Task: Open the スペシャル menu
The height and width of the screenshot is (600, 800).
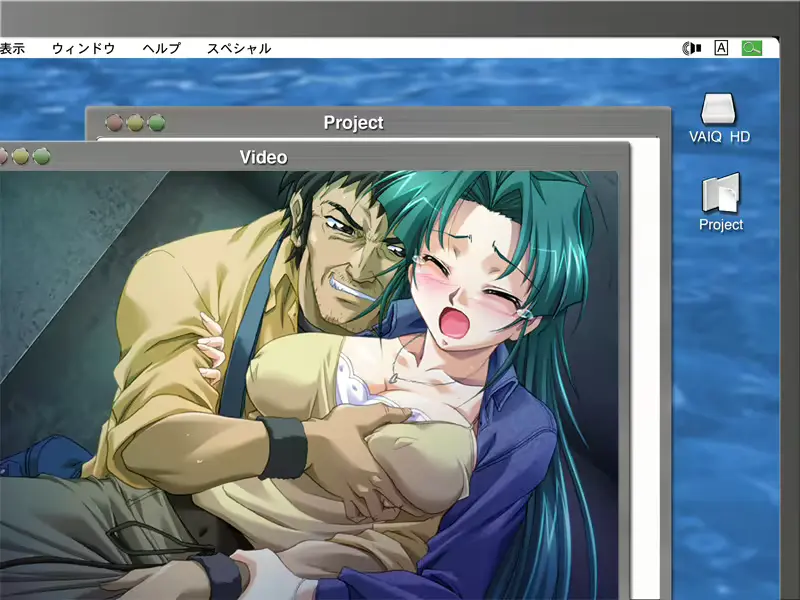Action: tap(239, 48)
